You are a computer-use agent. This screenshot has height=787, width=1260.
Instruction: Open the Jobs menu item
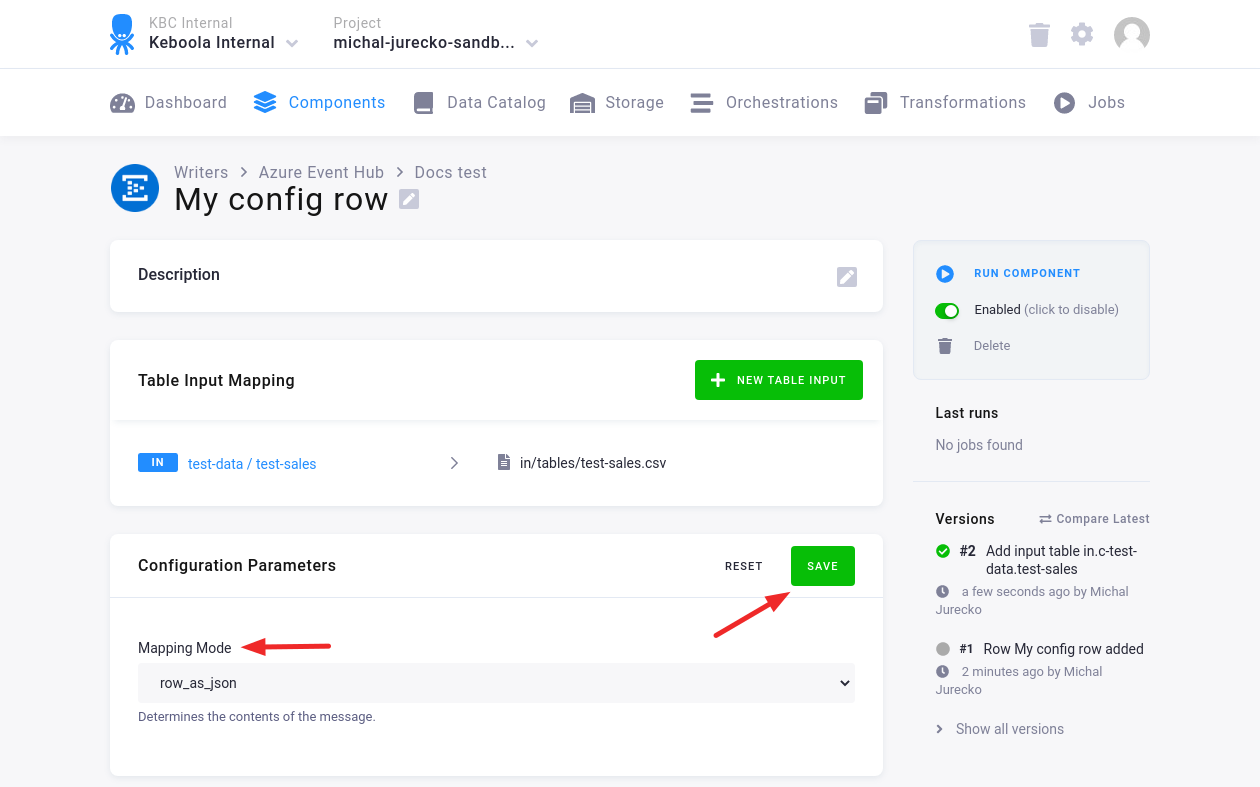coord(1090,103)
